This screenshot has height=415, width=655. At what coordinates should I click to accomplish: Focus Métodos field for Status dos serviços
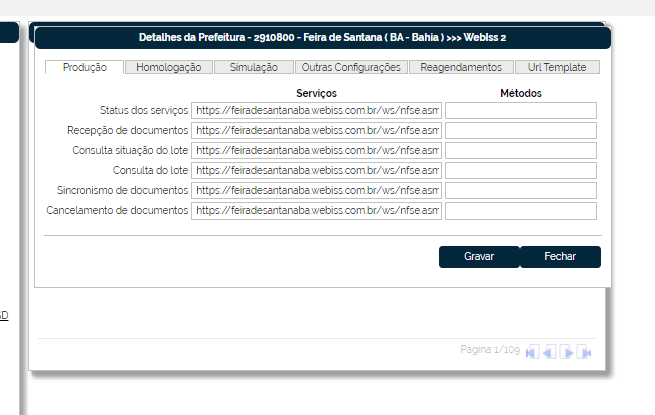521,110
